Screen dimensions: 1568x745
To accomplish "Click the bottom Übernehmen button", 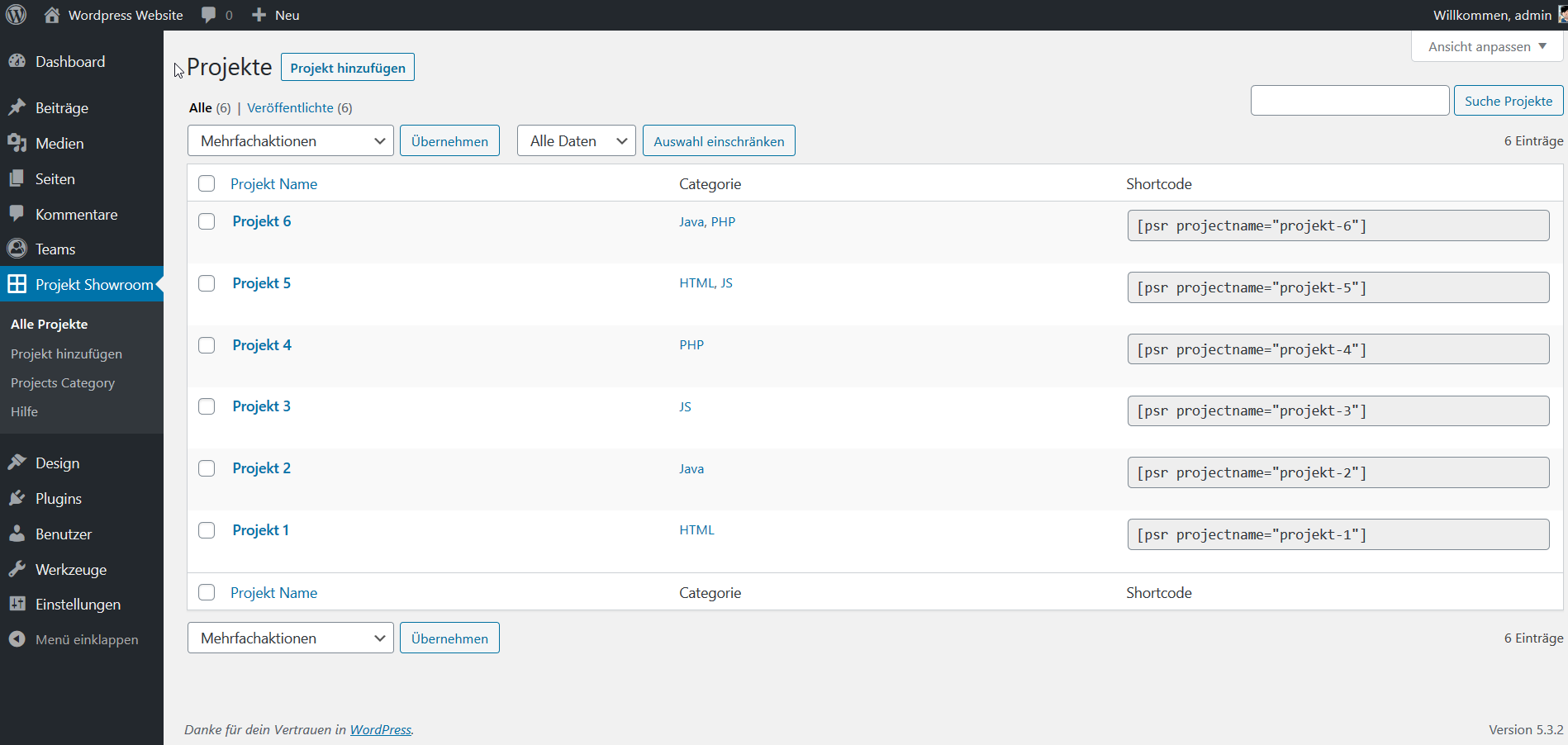I will [x=449, y=638].
